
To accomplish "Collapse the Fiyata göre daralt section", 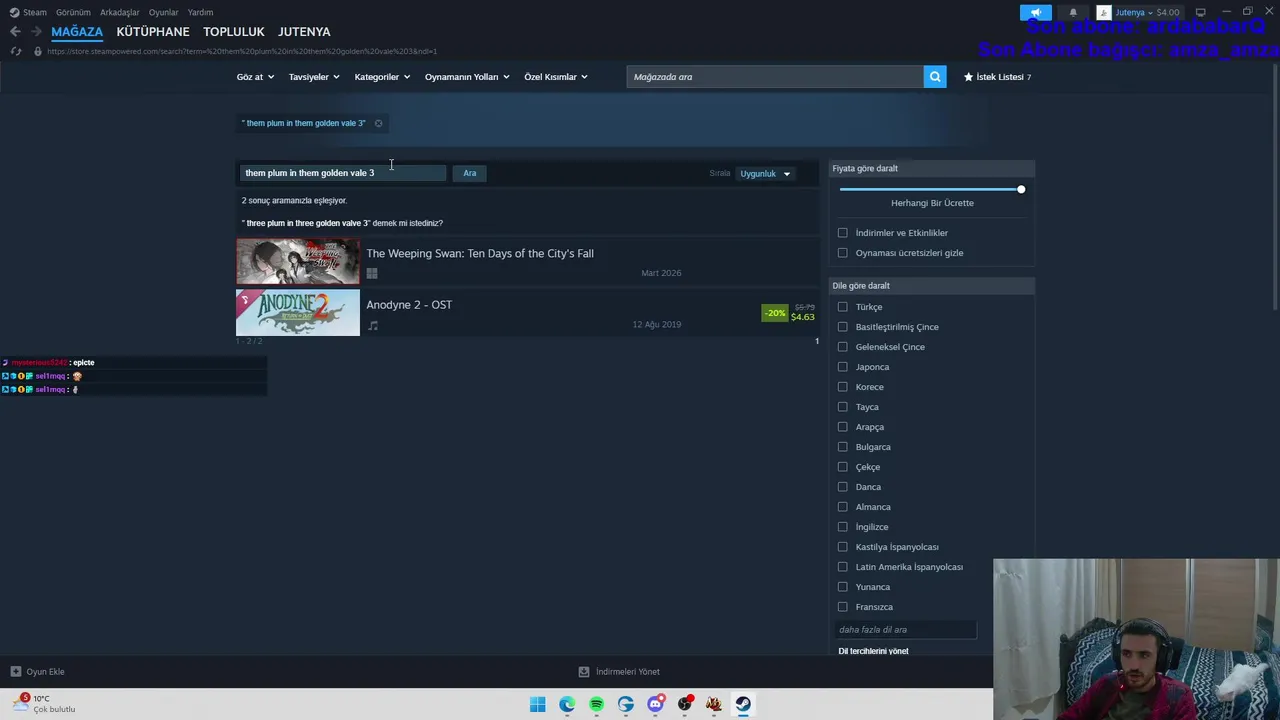I will (932, 168).
